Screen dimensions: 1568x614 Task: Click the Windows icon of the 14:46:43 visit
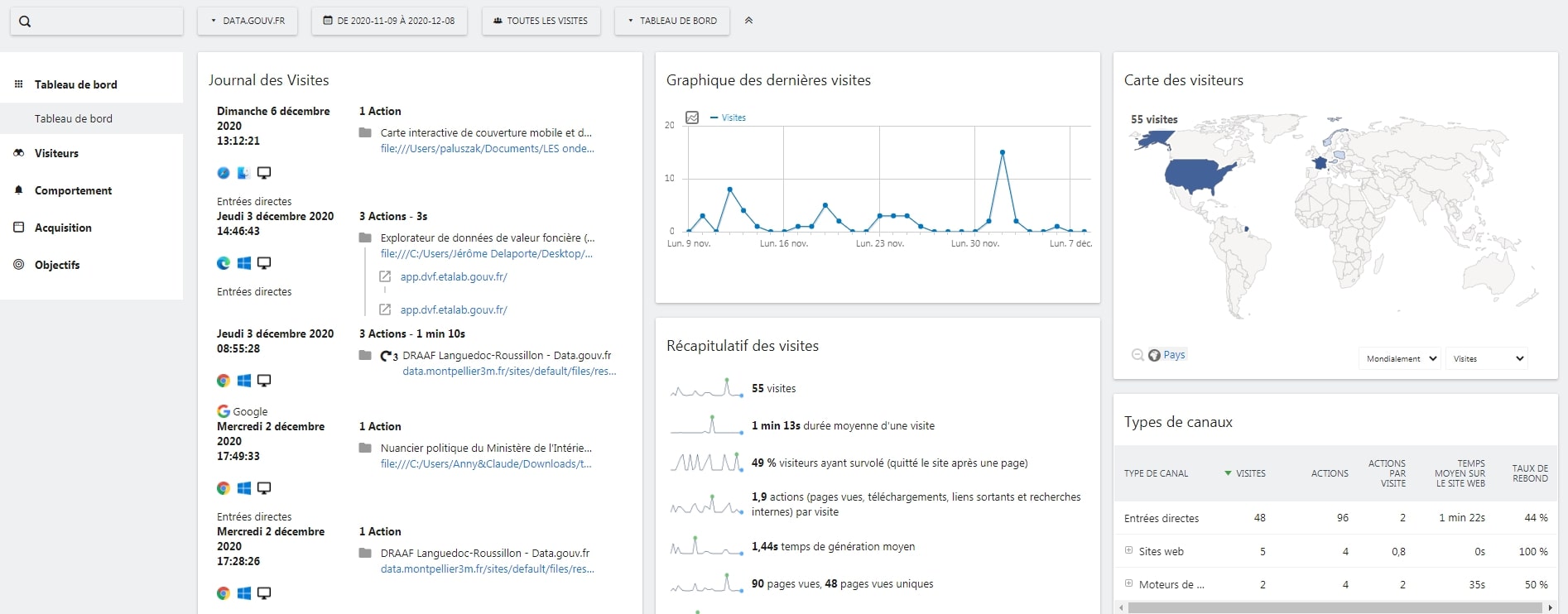(244, 263)
